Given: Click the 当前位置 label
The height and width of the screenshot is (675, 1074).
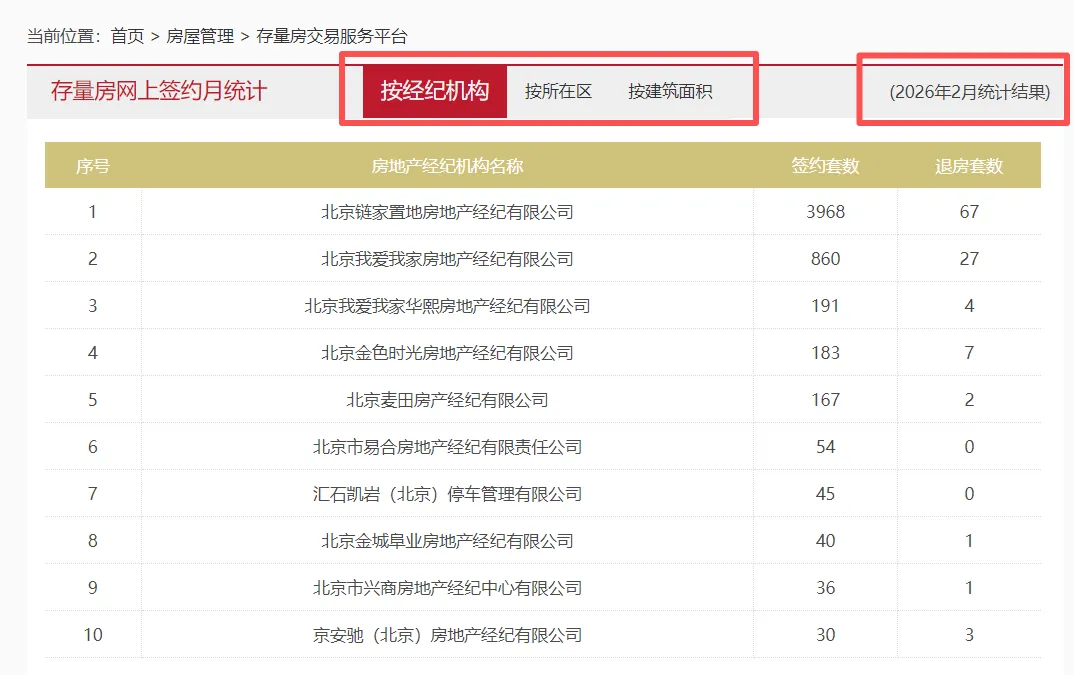Looking at the screenshot, I should [64, 36].
